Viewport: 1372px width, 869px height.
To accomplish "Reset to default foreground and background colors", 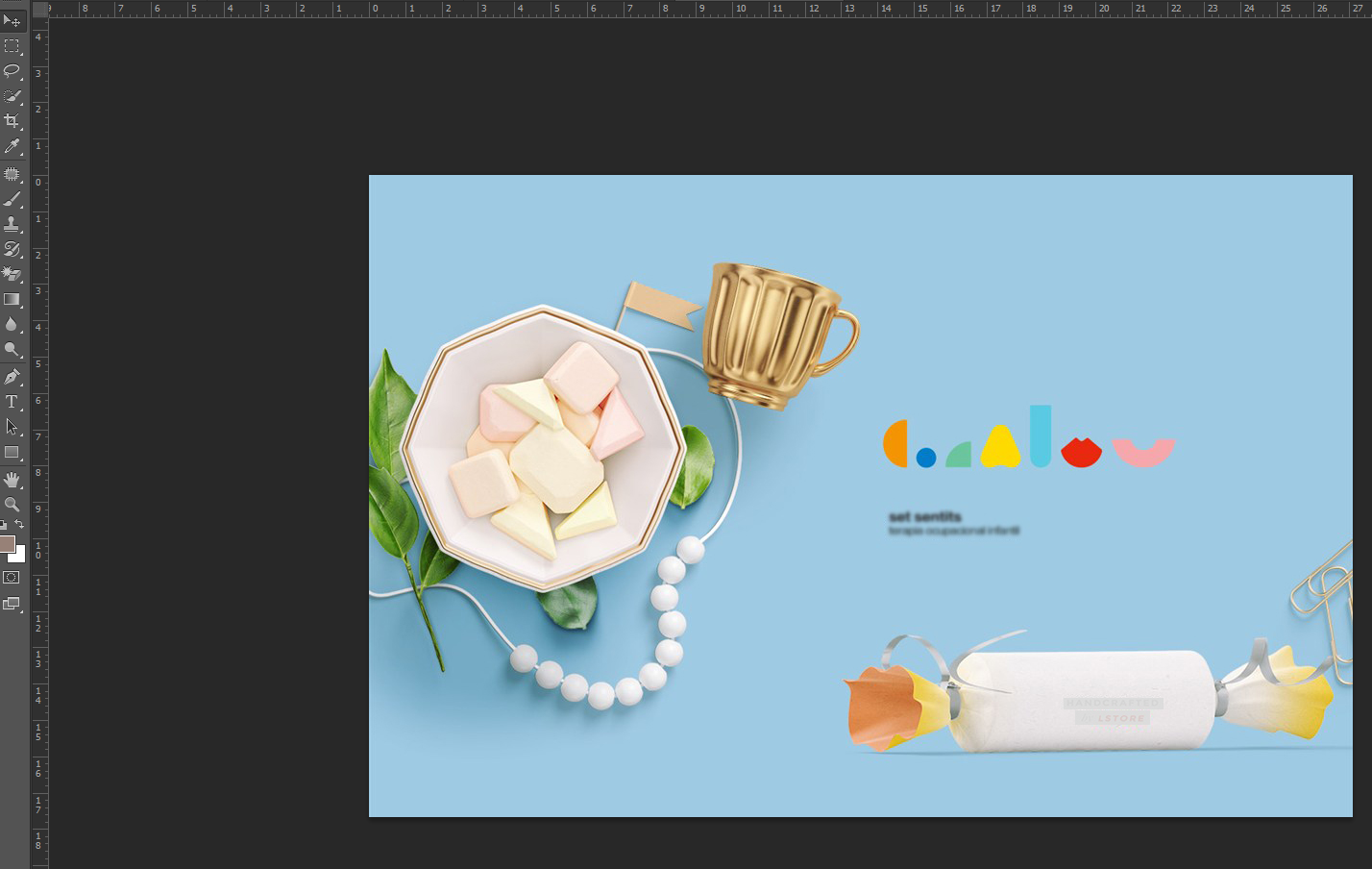I will [x=4, y=525].
